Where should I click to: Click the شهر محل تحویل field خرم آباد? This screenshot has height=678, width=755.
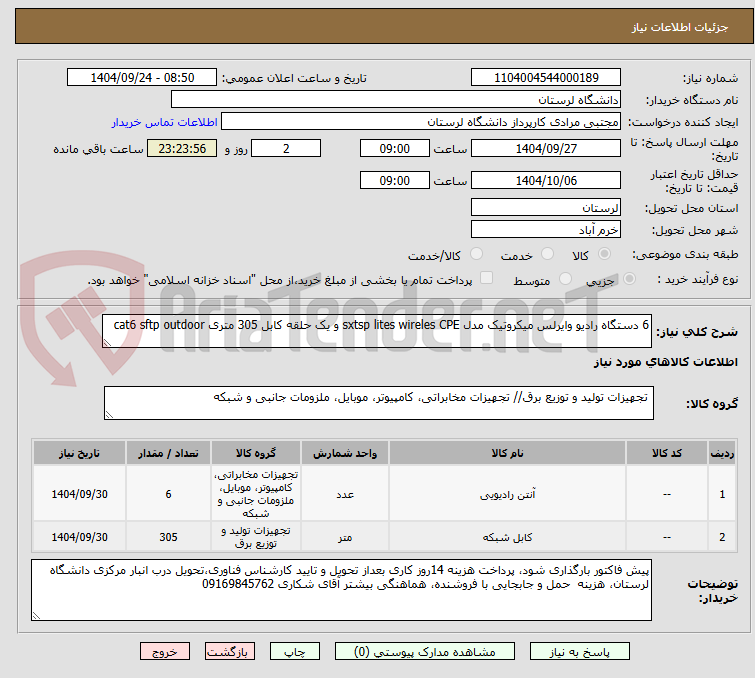(546, 230)
